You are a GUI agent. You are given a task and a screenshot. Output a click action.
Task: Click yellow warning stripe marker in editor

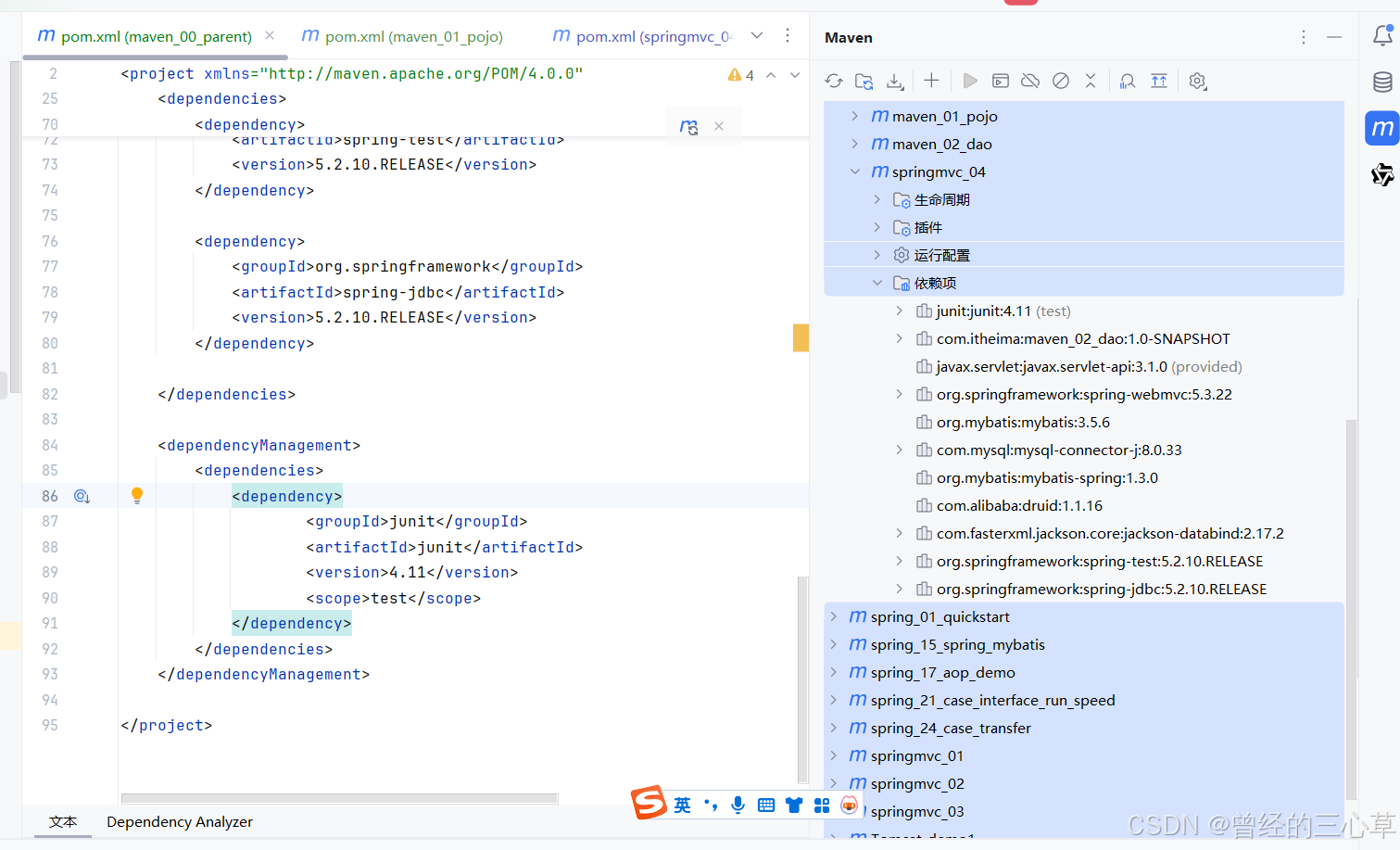(x=801, y=337)
